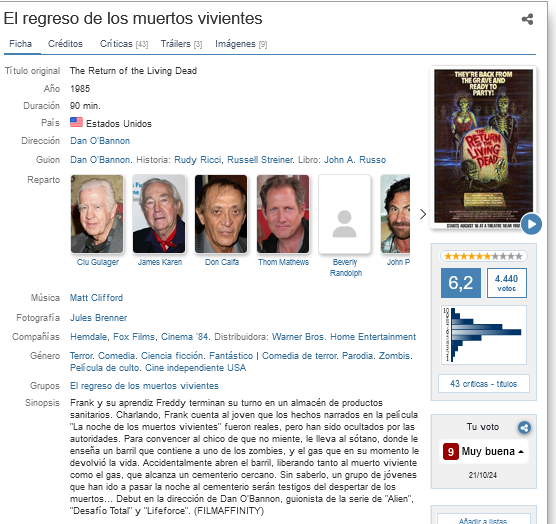This screenshot has width=556, height=524.
Task: Switch to the Ficha tab
Action: [21, 44]
